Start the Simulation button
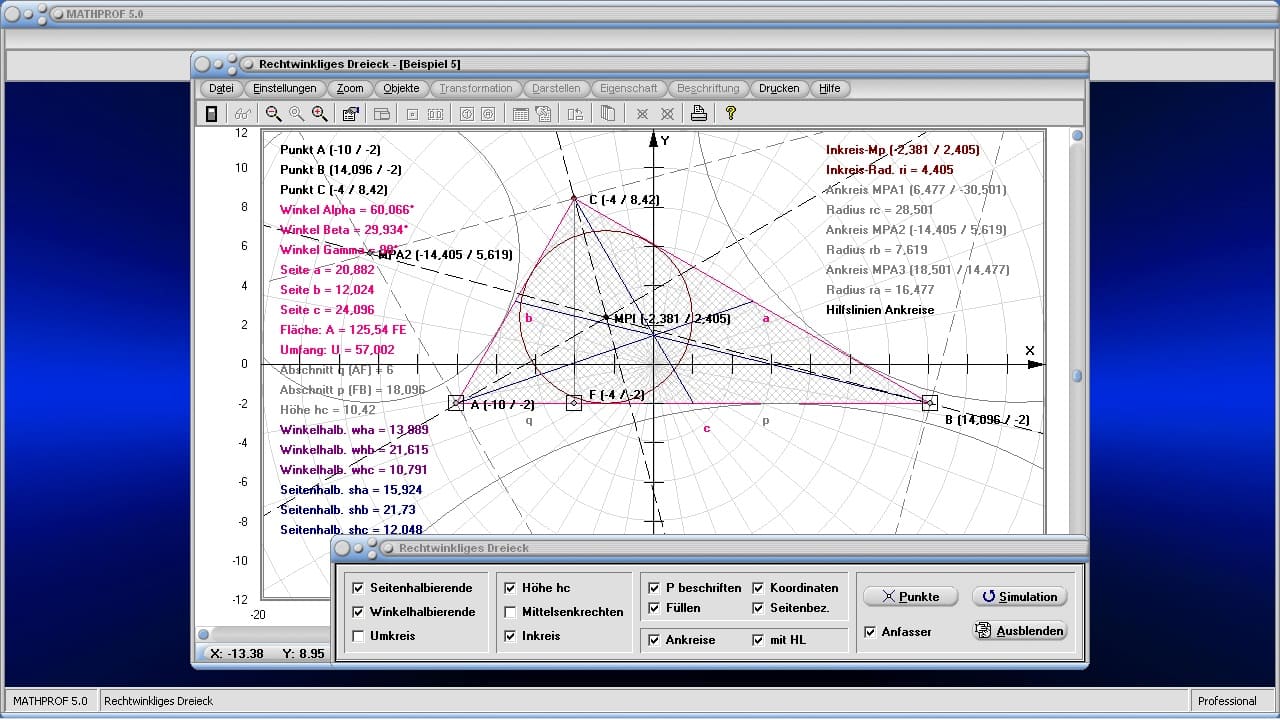Image resolution: width=1280 pixels, height=720 pixels. (x=1019, y=597)
